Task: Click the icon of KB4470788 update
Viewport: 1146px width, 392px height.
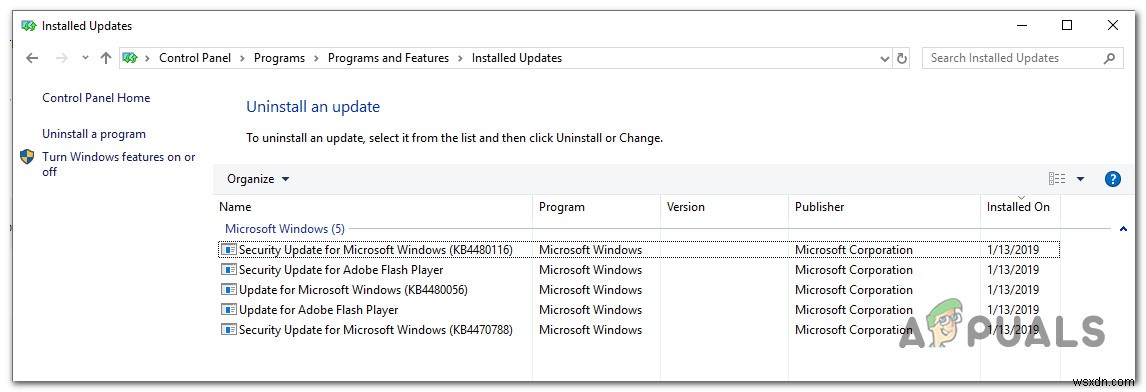Action: (x=229, y=330)
